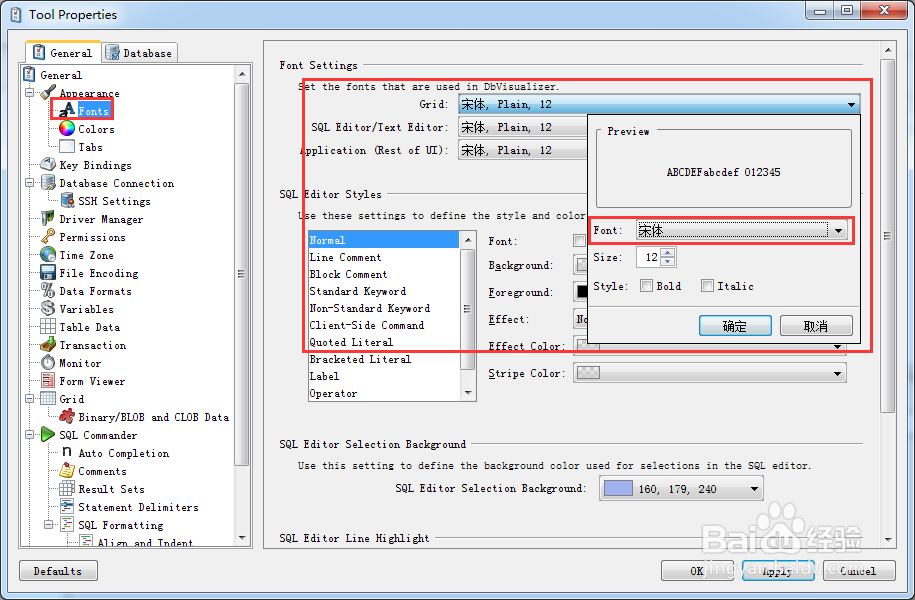The width and height of the screenshot is (915, 600).
Task: Click the styles list scroll-down arrow
Action: pos(467,393)
